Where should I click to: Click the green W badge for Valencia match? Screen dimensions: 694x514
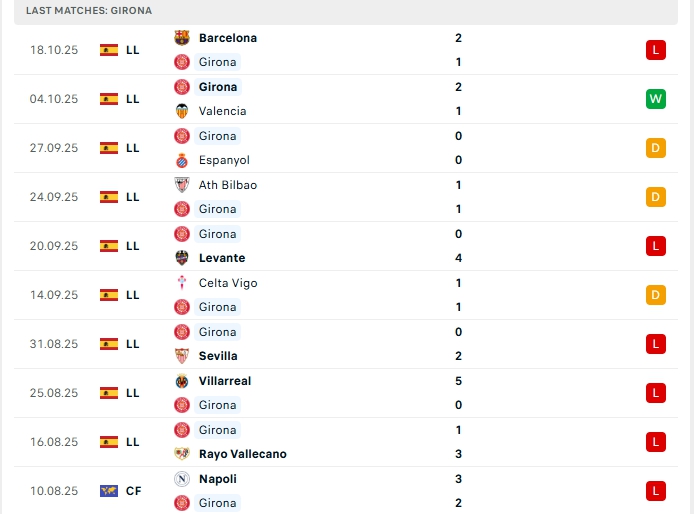click(x=656, y=99)
